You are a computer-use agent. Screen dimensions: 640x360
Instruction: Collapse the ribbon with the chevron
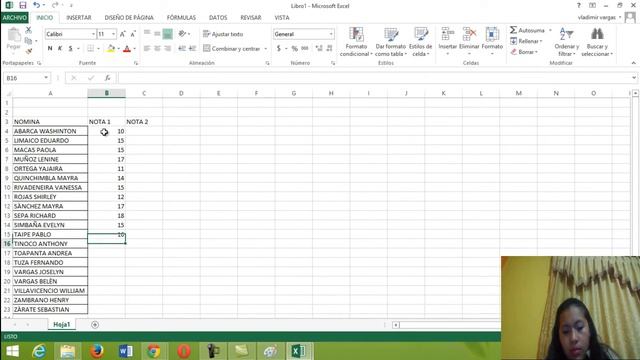pos(633,63)
